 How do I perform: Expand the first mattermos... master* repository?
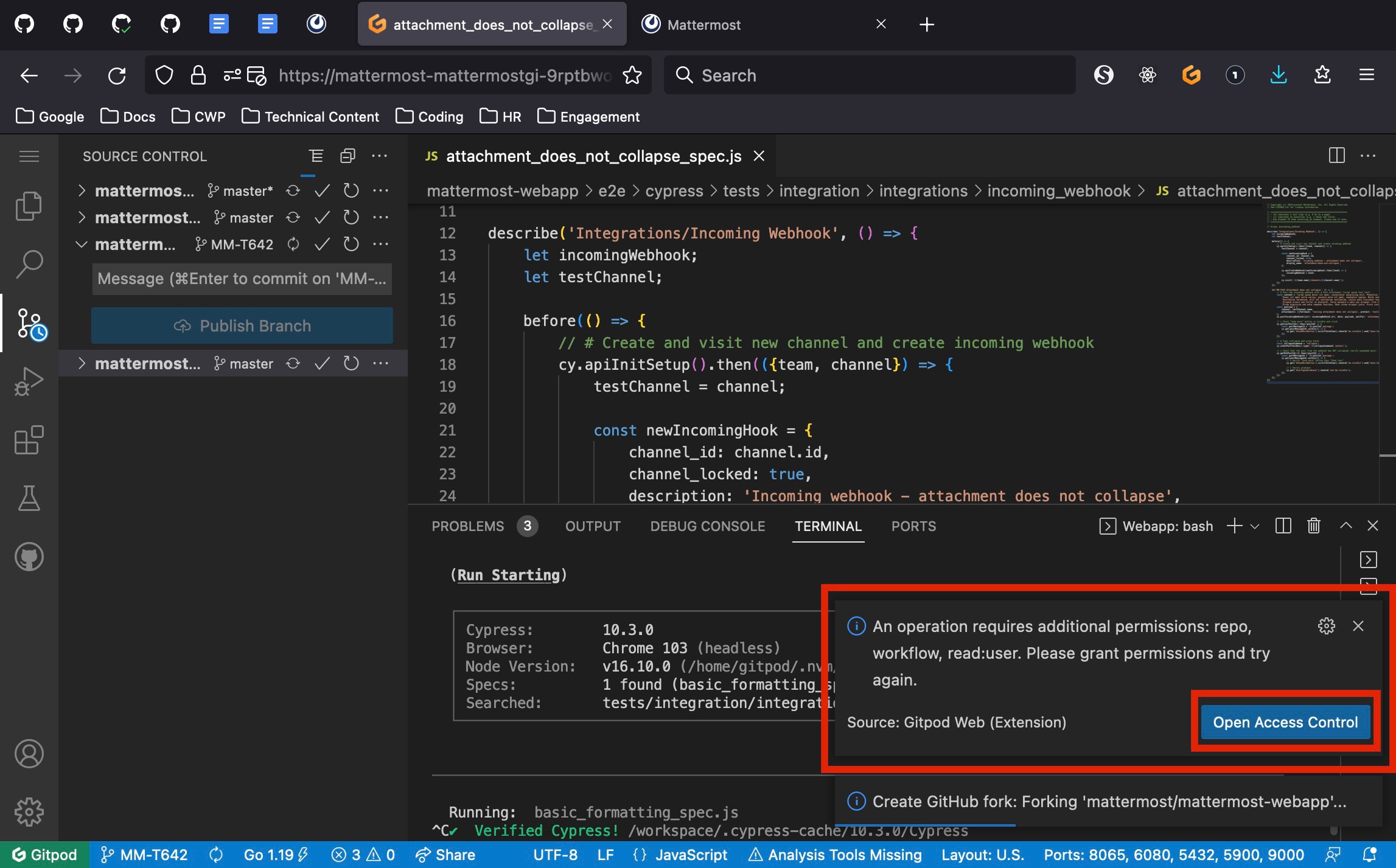82,190
